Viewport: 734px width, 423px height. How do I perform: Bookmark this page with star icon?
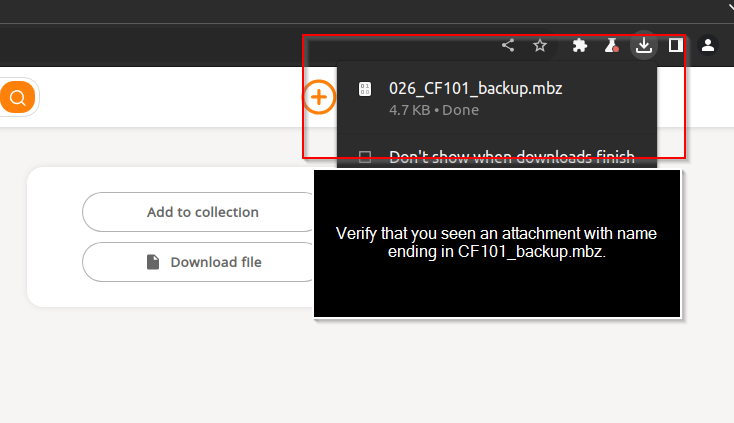pos(540,45)
